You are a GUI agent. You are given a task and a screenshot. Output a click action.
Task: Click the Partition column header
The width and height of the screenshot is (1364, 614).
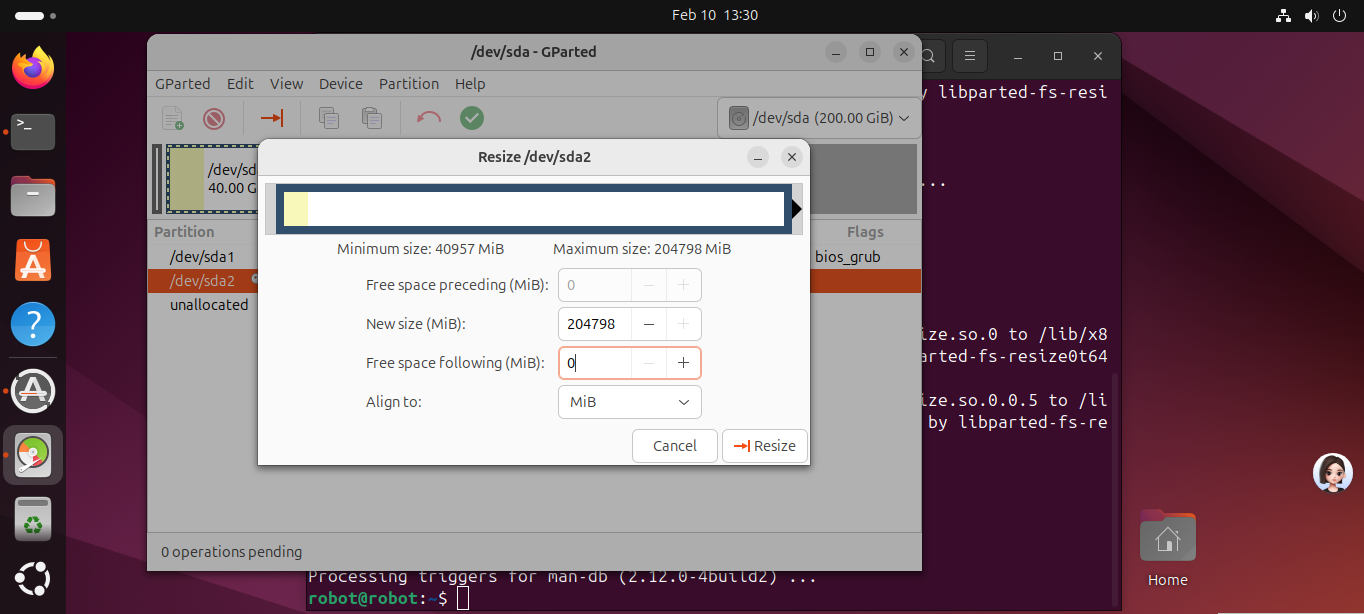tap(184, 232)
